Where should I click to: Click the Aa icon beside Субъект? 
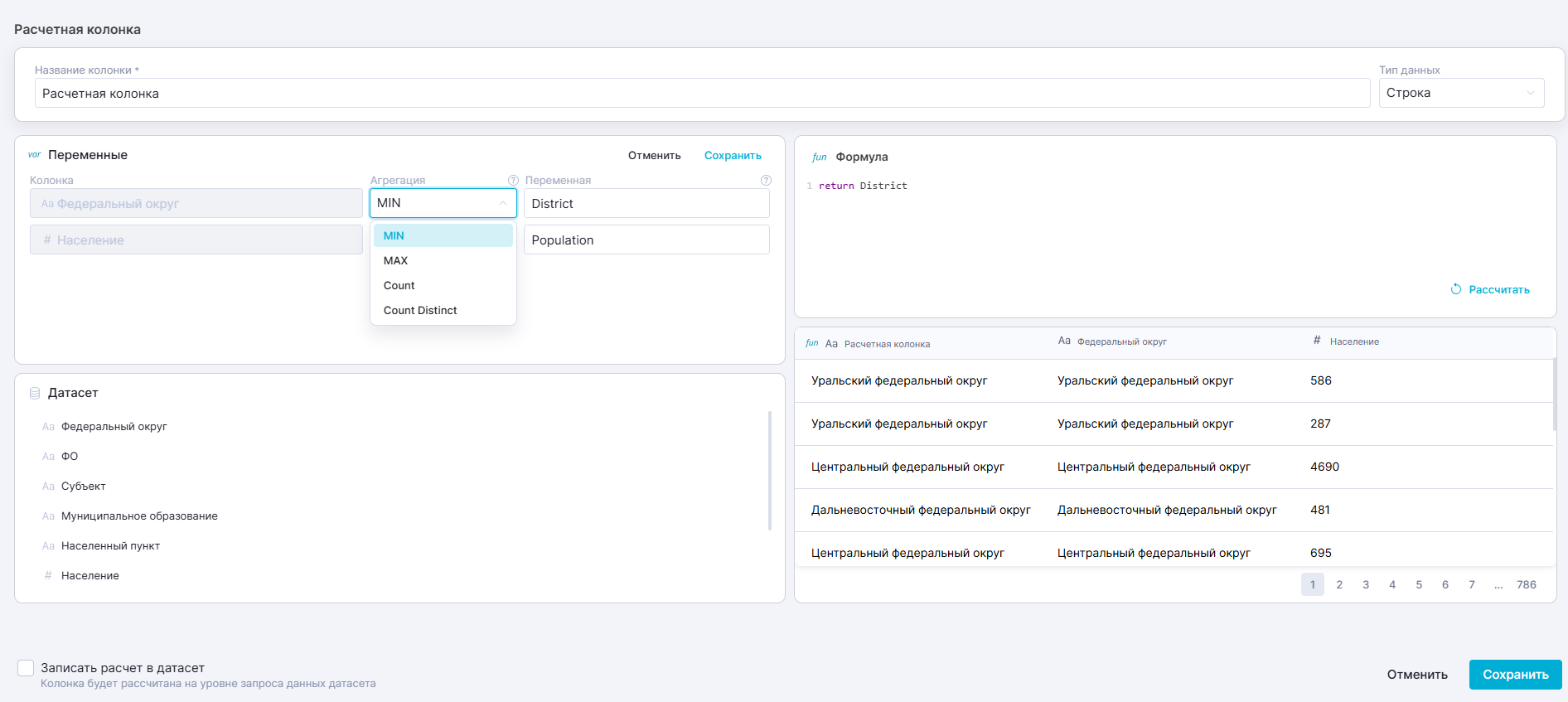[48, 487]
